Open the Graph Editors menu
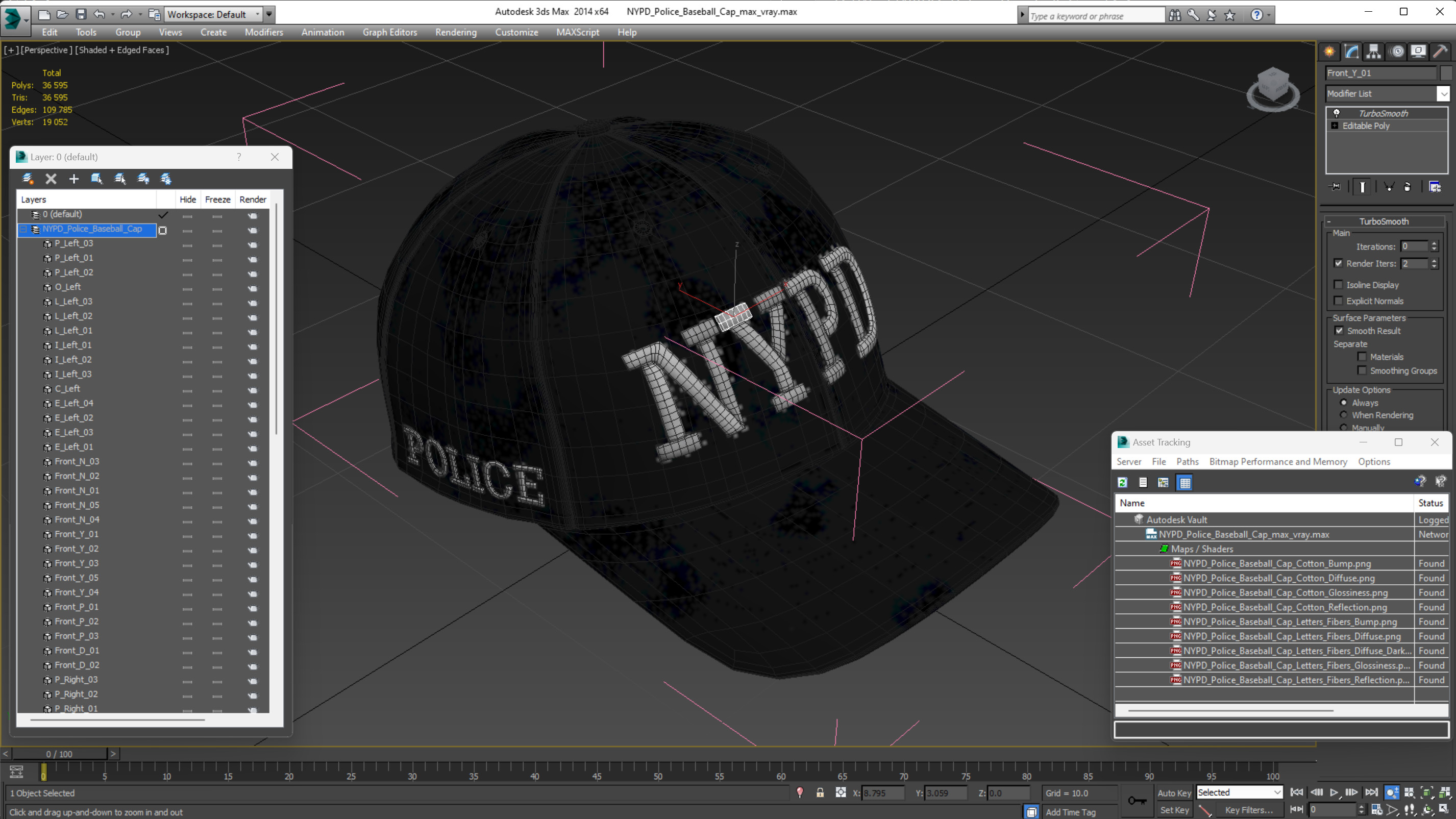 point(390,32)
